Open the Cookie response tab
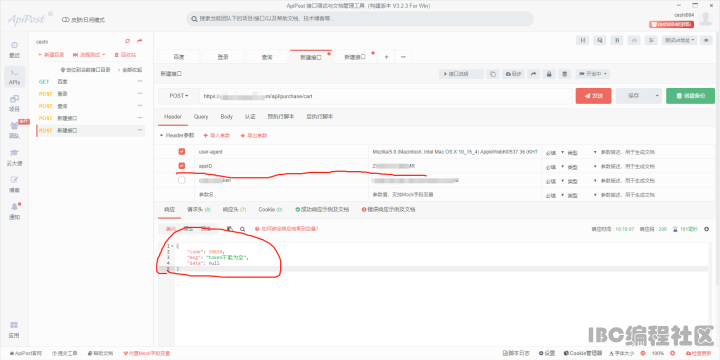Viewport: 720px width, 360px height. 270,209
